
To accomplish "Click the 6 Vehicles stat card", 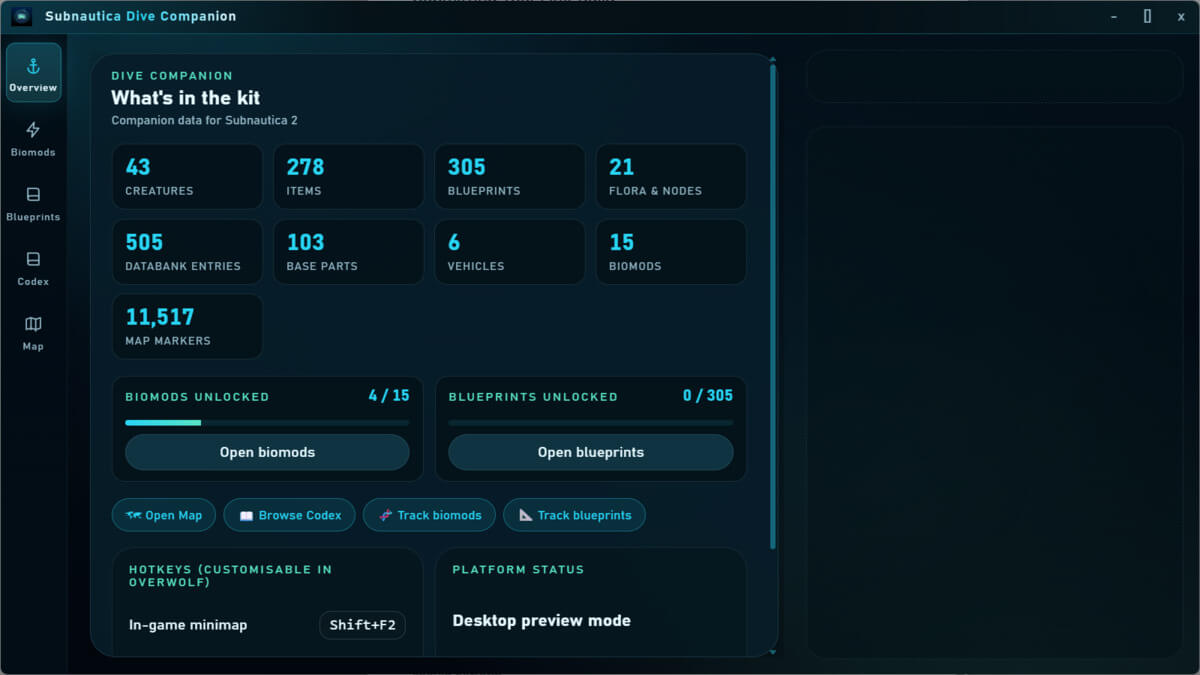I will 509,251.
